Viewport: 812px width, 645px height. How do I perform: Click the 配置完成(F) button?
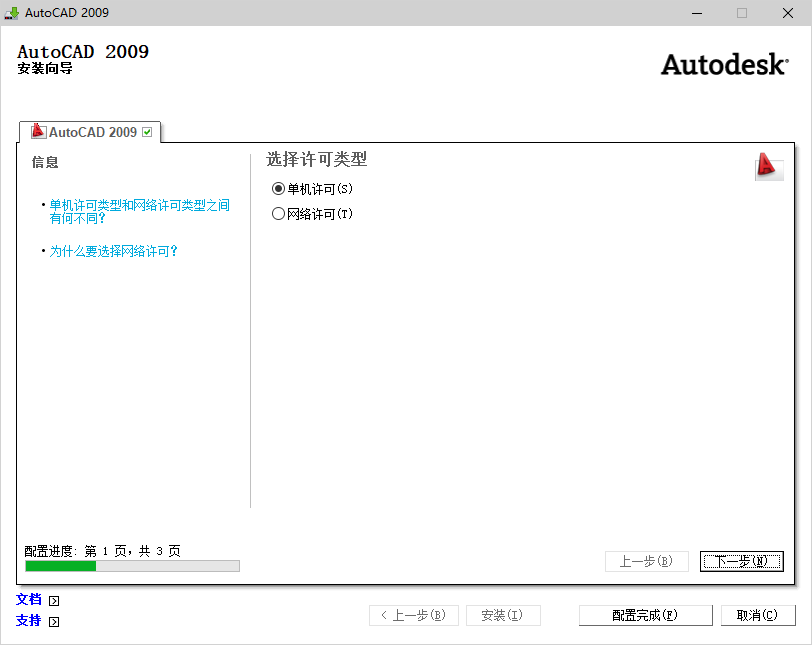point(645,615)
